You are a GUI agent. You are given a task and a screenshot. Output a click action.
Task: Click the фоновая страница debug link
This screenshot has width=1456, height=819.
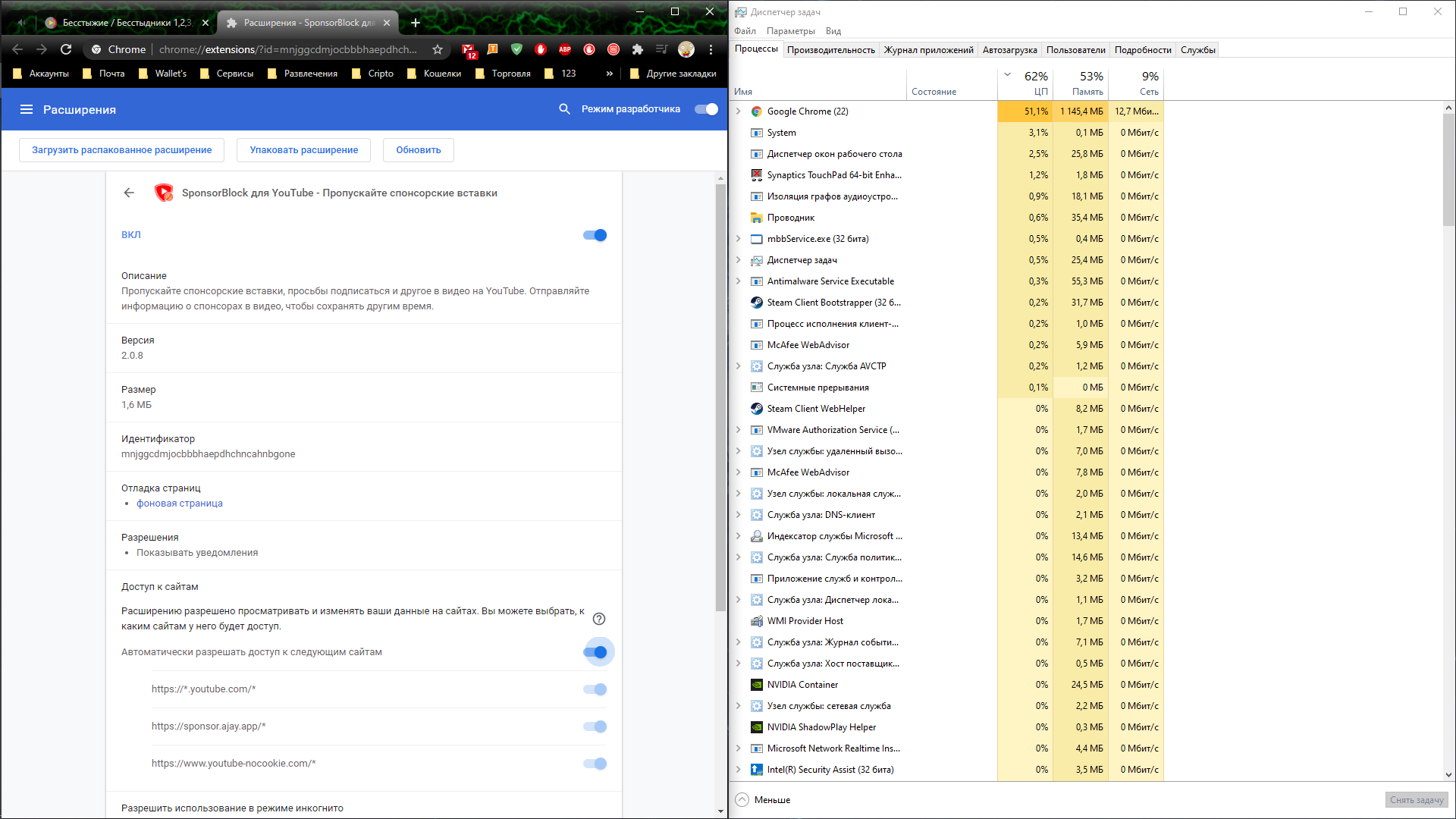179,503
